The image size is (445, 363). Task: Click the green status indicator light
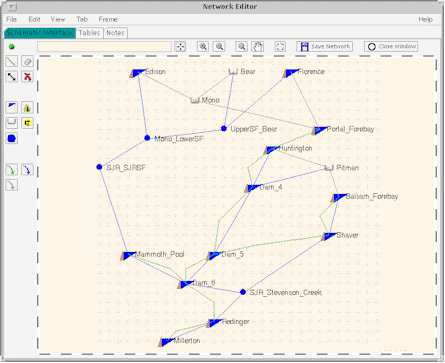point(12,47)
